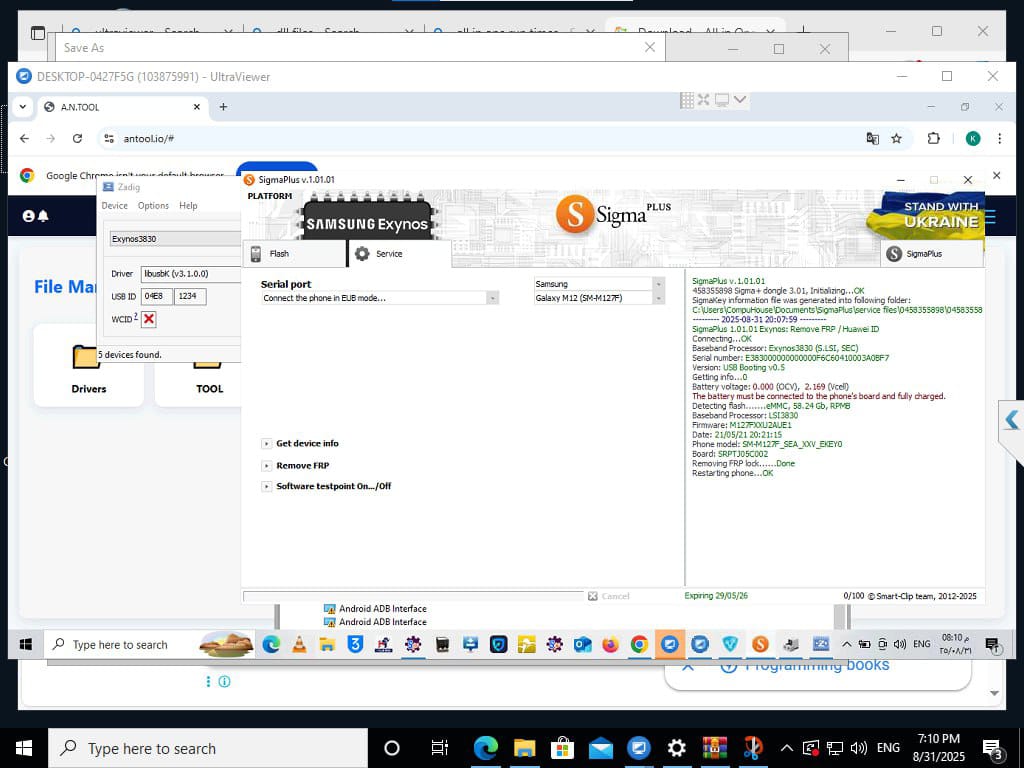Open the Drivers folder card
The image size is (1024, 768).
[x=88, y=366]
